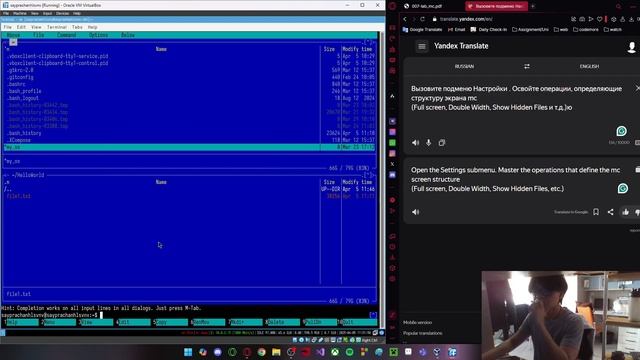Open the Popular translations link
The image size is (640, 360).
[x=422, y=333]
